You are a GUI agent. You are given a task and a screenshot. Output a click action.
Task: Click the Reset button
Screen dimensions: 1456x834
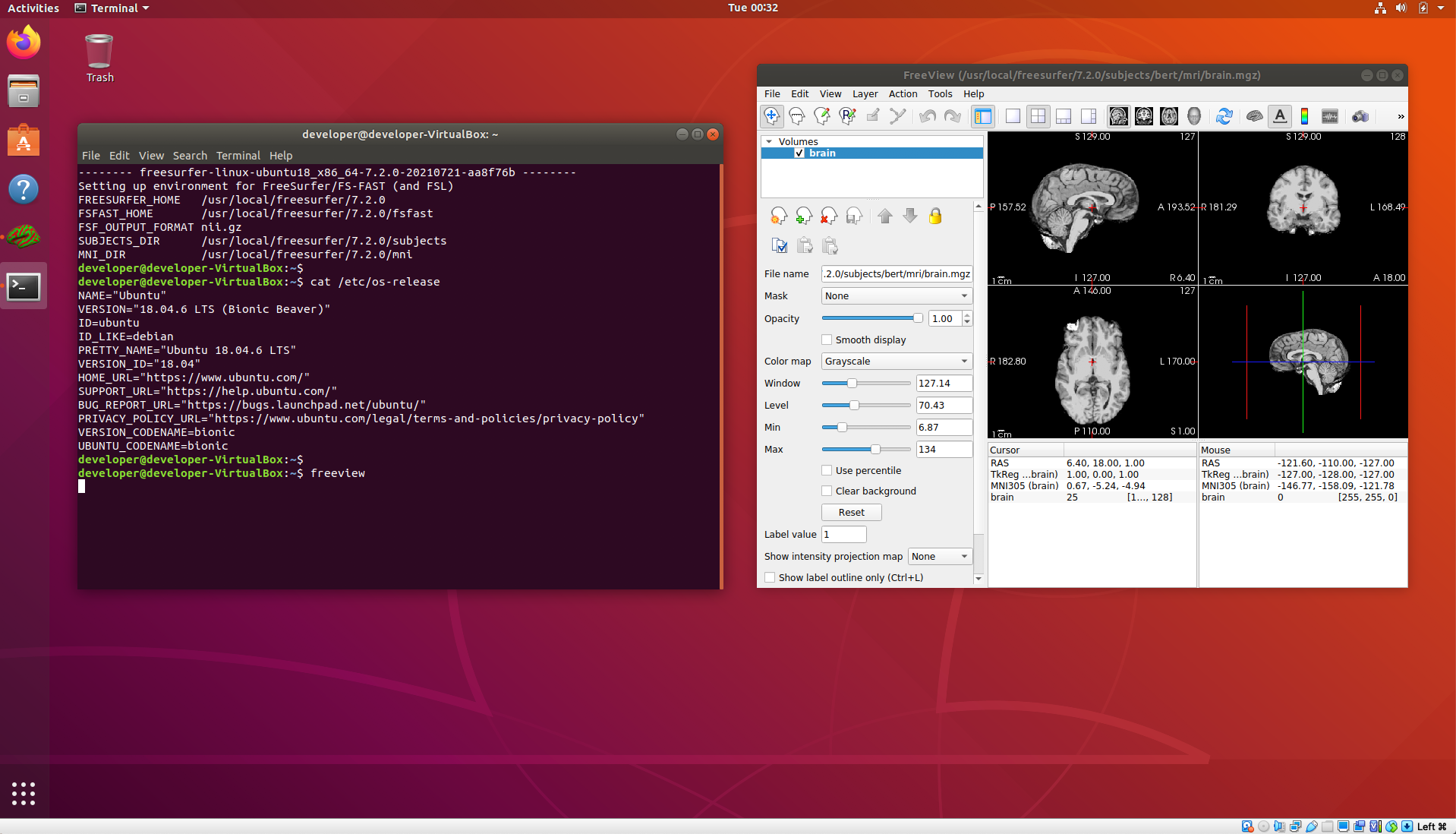pos(851,513)
